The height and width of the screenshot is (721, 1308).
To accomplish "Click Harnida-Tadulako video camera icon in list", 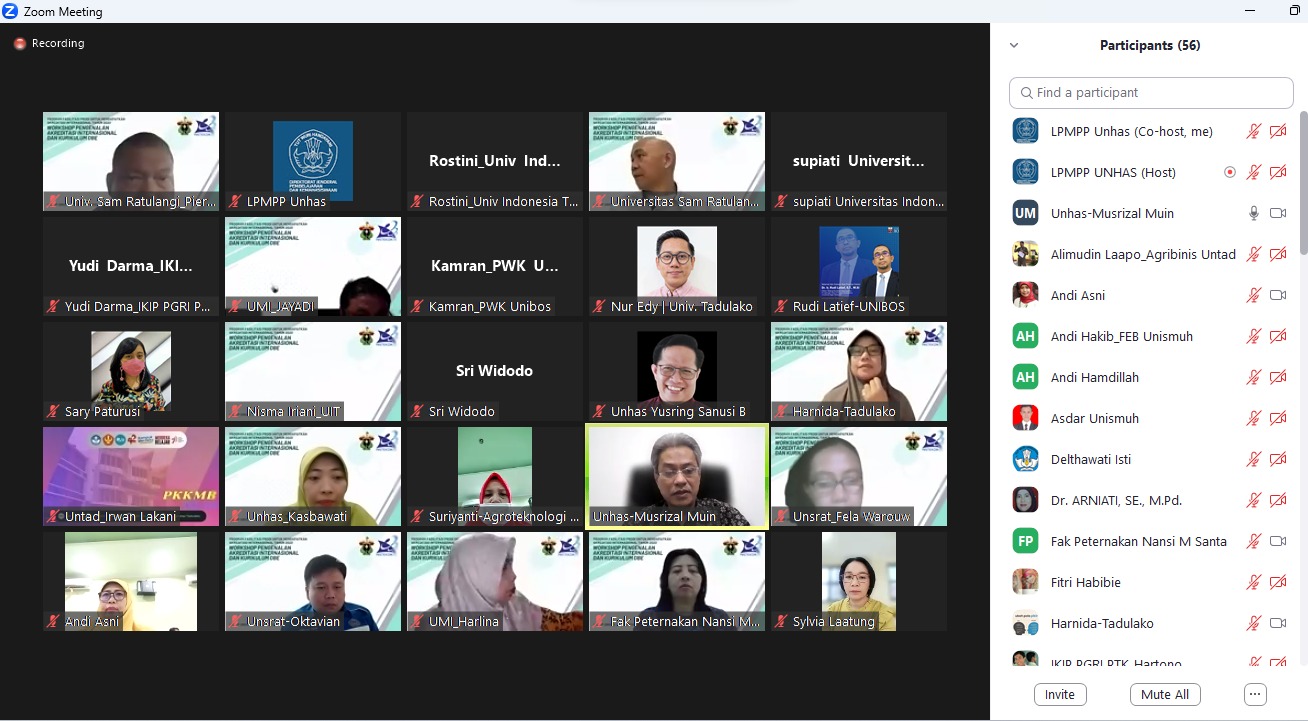I will click(1277, 623).
